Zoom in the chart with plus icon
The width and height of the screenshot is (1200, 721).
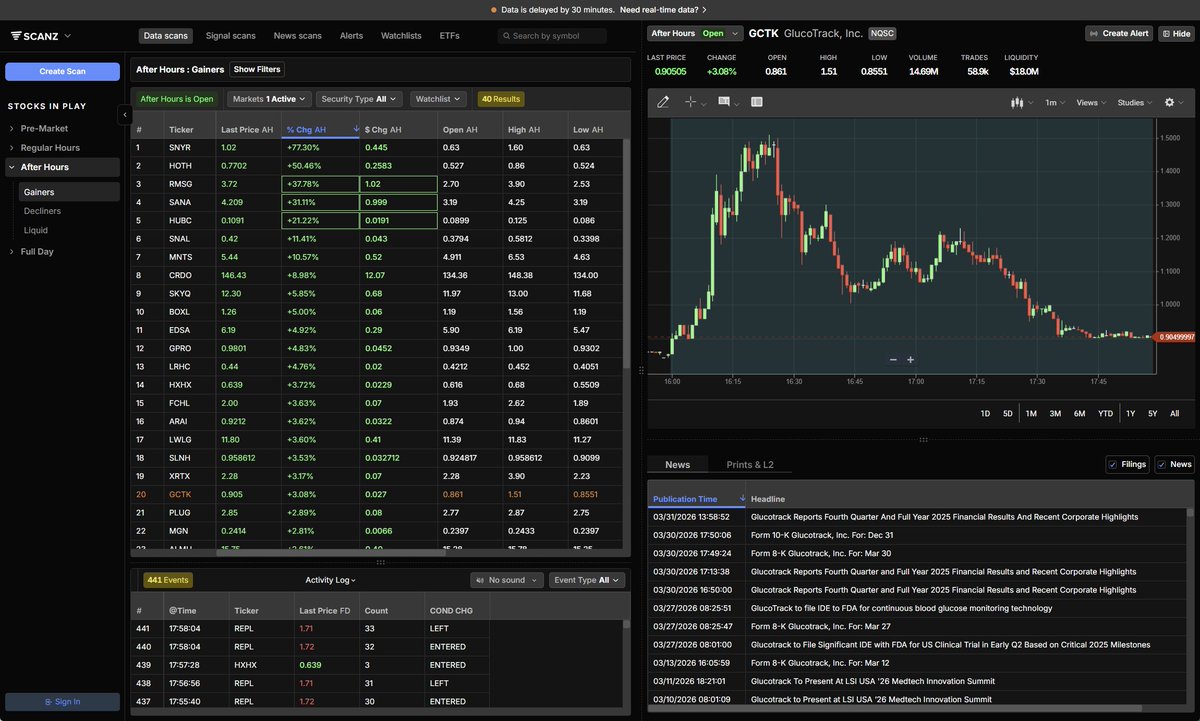910,360
